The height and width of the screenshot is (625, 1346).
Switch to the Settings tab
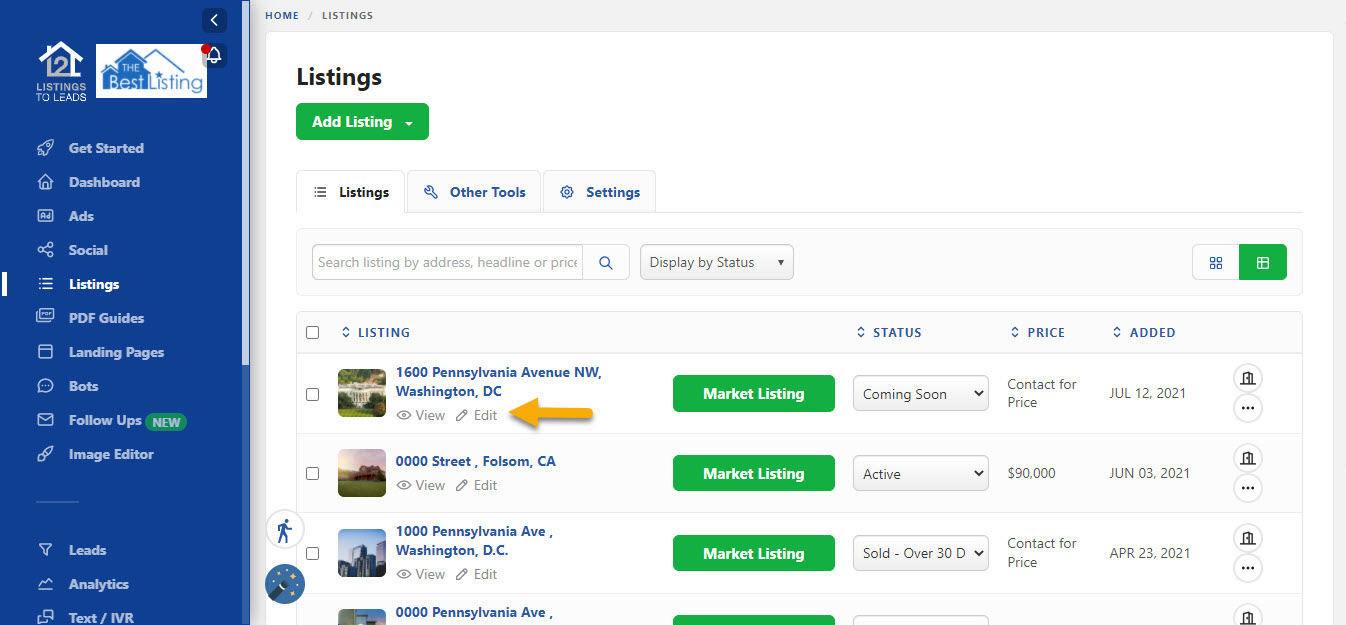click(x=599, y=191)
